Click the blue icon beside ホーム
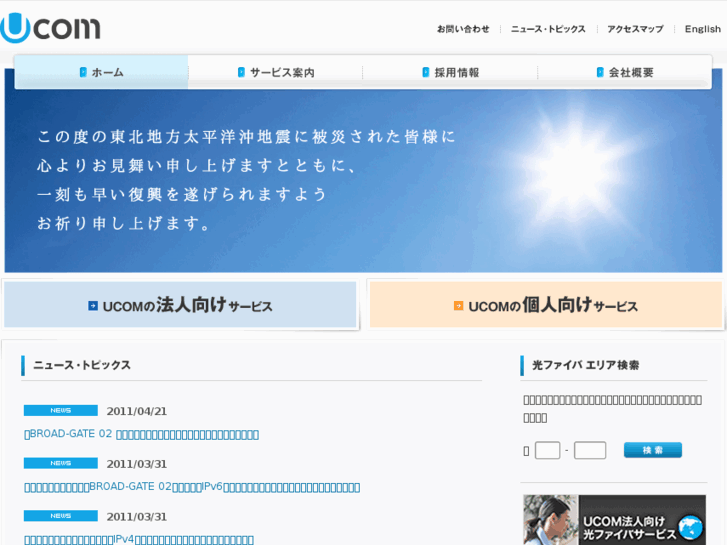The height and width of the screenshot is (545, 727). pos(83,72)
